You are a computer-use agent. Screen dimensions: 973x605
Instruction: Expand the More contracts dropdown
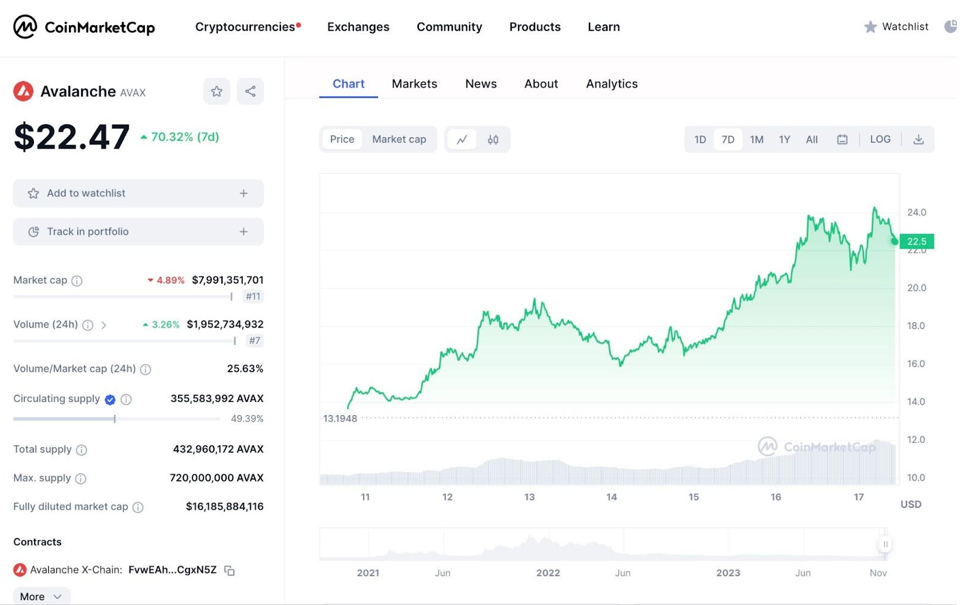[x=42, y=596]
